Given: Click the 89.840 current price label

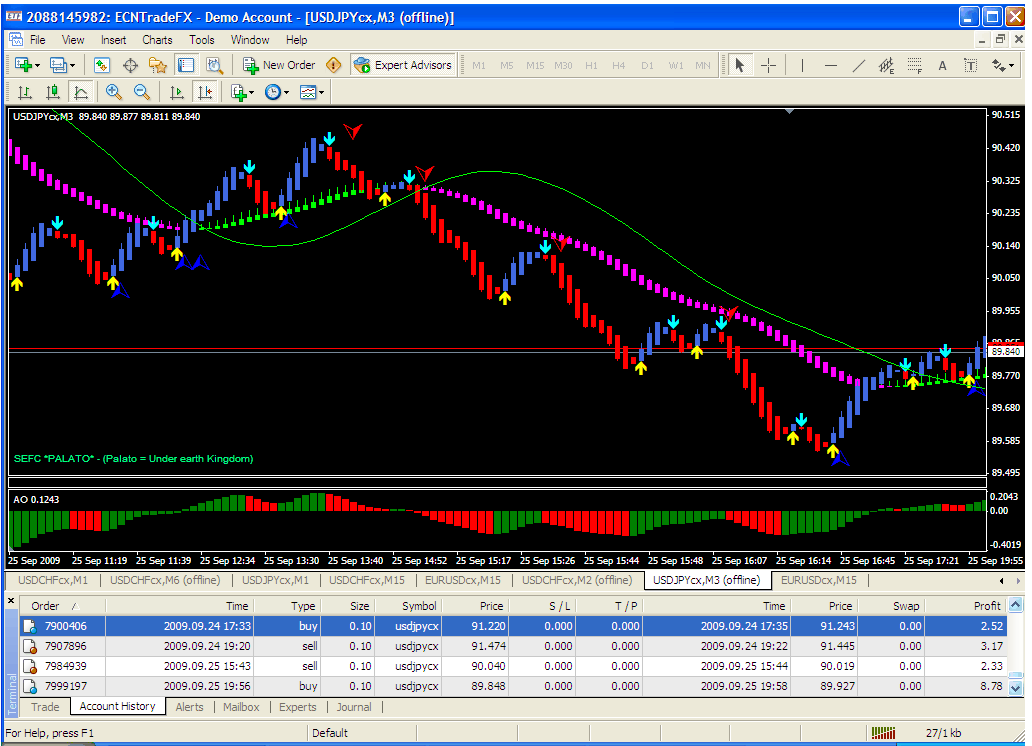Looking at the screenshot, I should coord(1006,352).
